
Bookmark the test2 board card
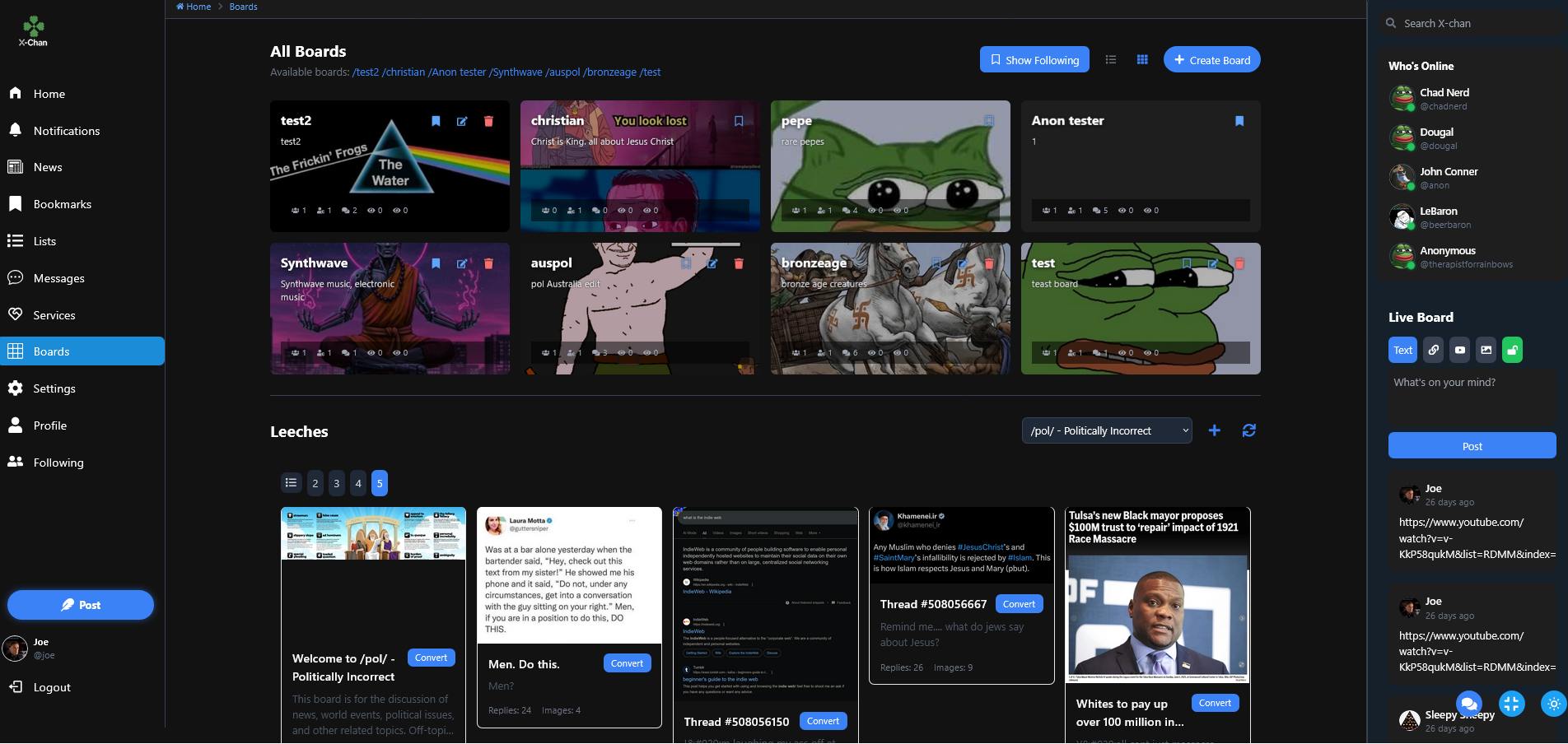point(436,121)
